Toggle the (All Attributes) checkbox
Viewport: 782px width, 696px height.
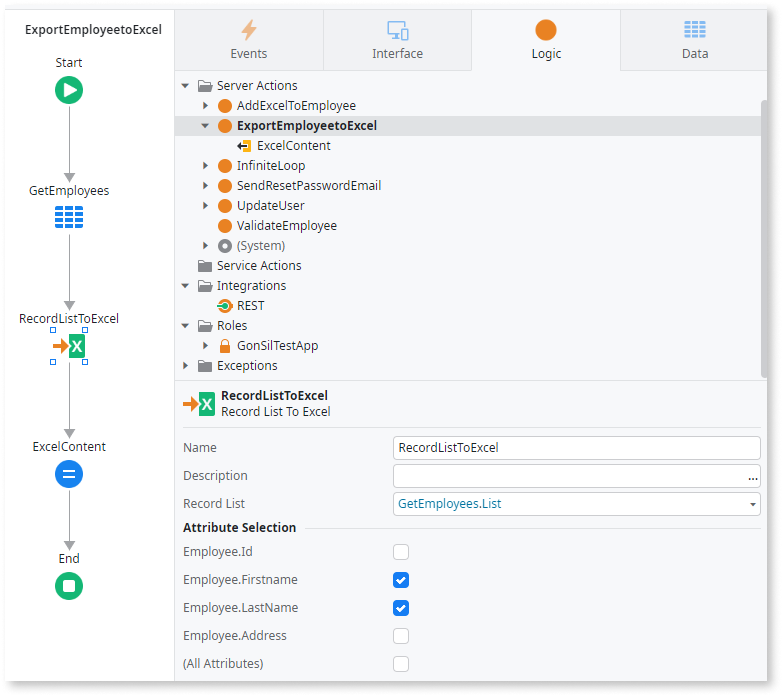tap(401, 664)
